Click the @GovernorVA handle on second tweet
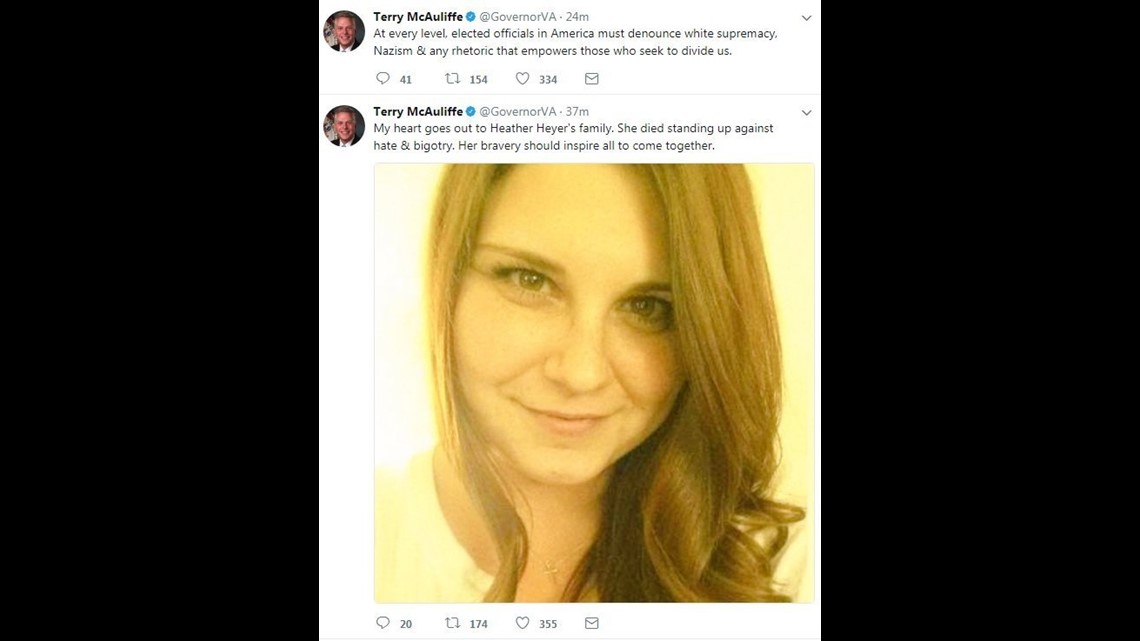 click(x=516, y=111)
